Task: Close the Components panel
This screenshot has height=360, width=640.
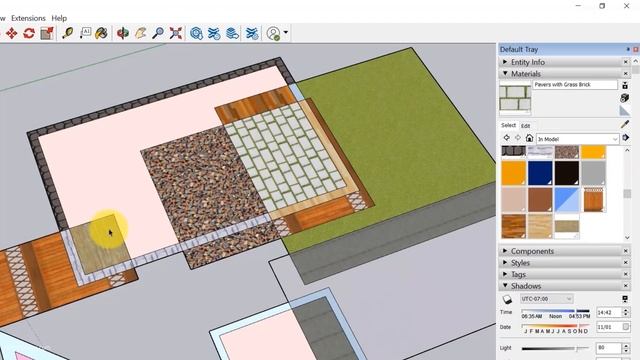Action: click(625, 251)
